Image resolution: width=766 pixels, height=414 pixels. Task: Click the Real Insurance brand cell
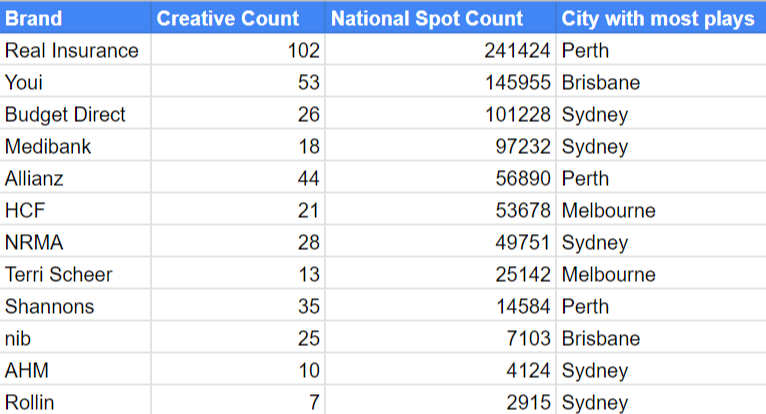[75, 49]
